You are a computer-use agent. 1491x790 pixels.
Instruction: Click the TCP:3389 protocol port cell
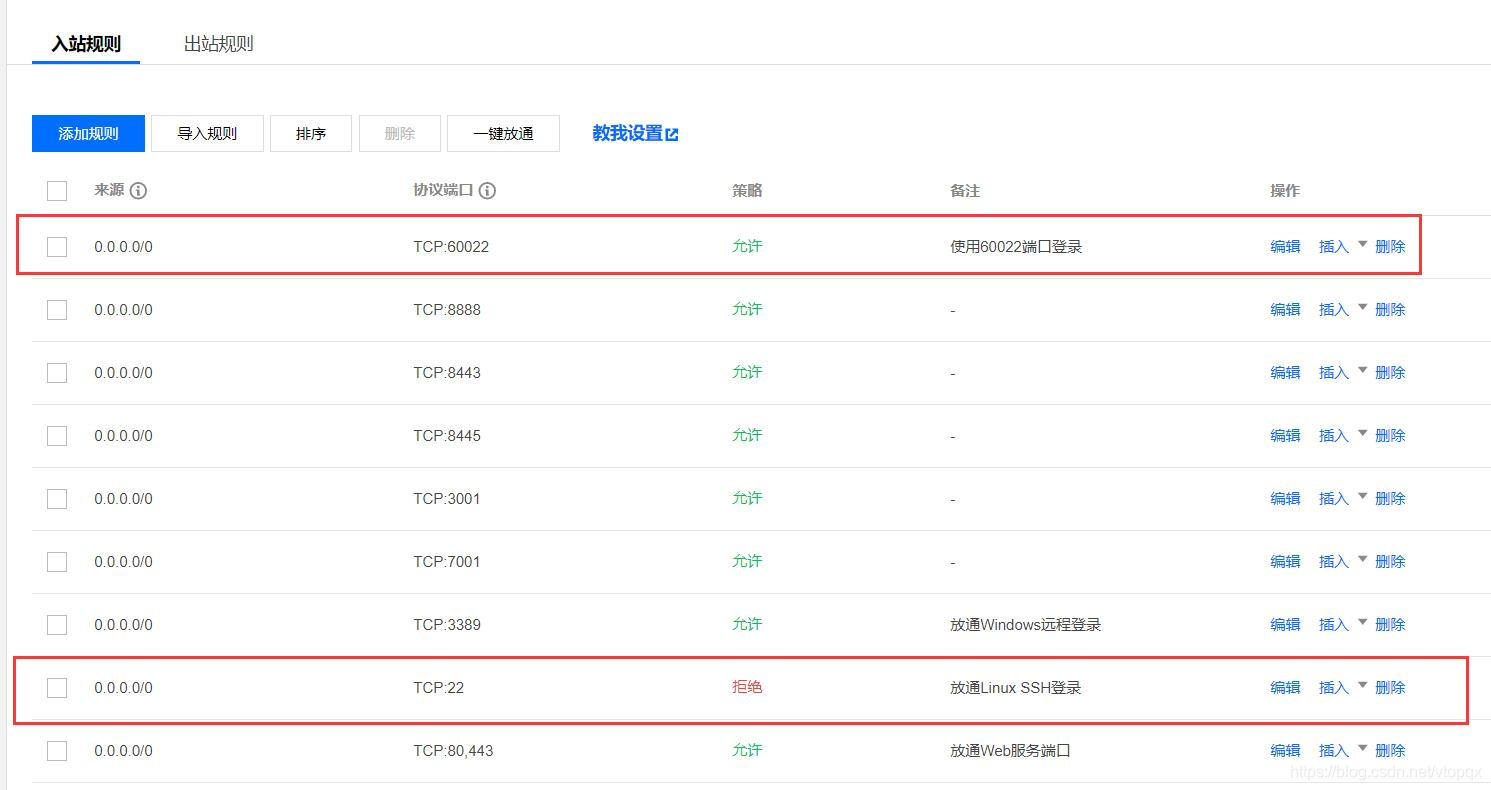click(x=447, y=625)
